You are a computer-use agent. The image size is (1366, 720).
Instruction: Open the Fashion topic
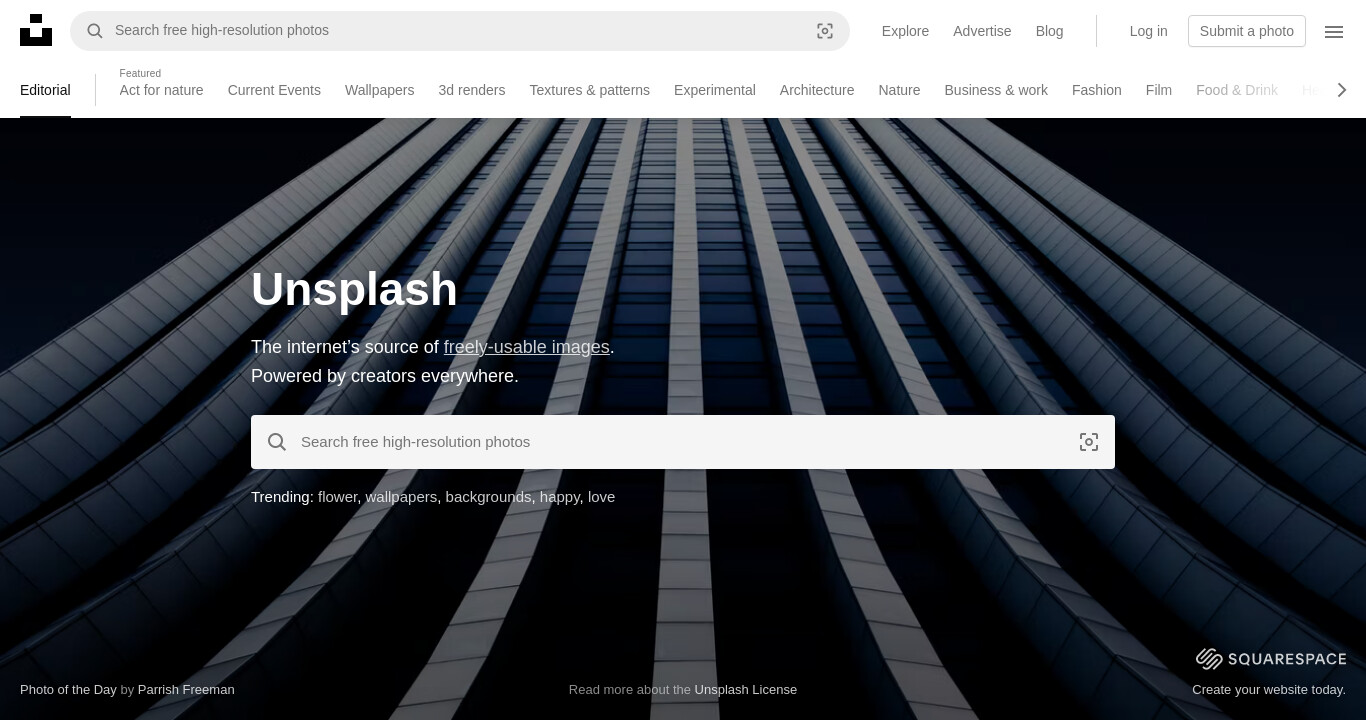point(1096,90)
